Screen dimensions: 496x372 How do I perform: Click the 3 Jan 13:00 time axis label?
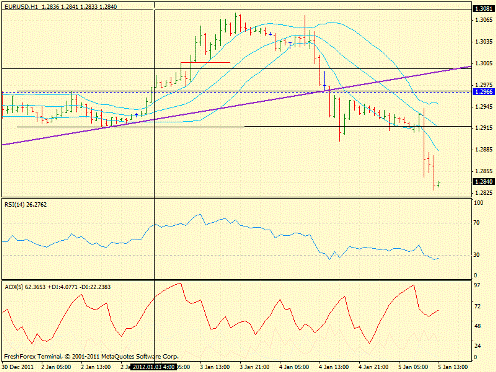[x=215, y=367]
